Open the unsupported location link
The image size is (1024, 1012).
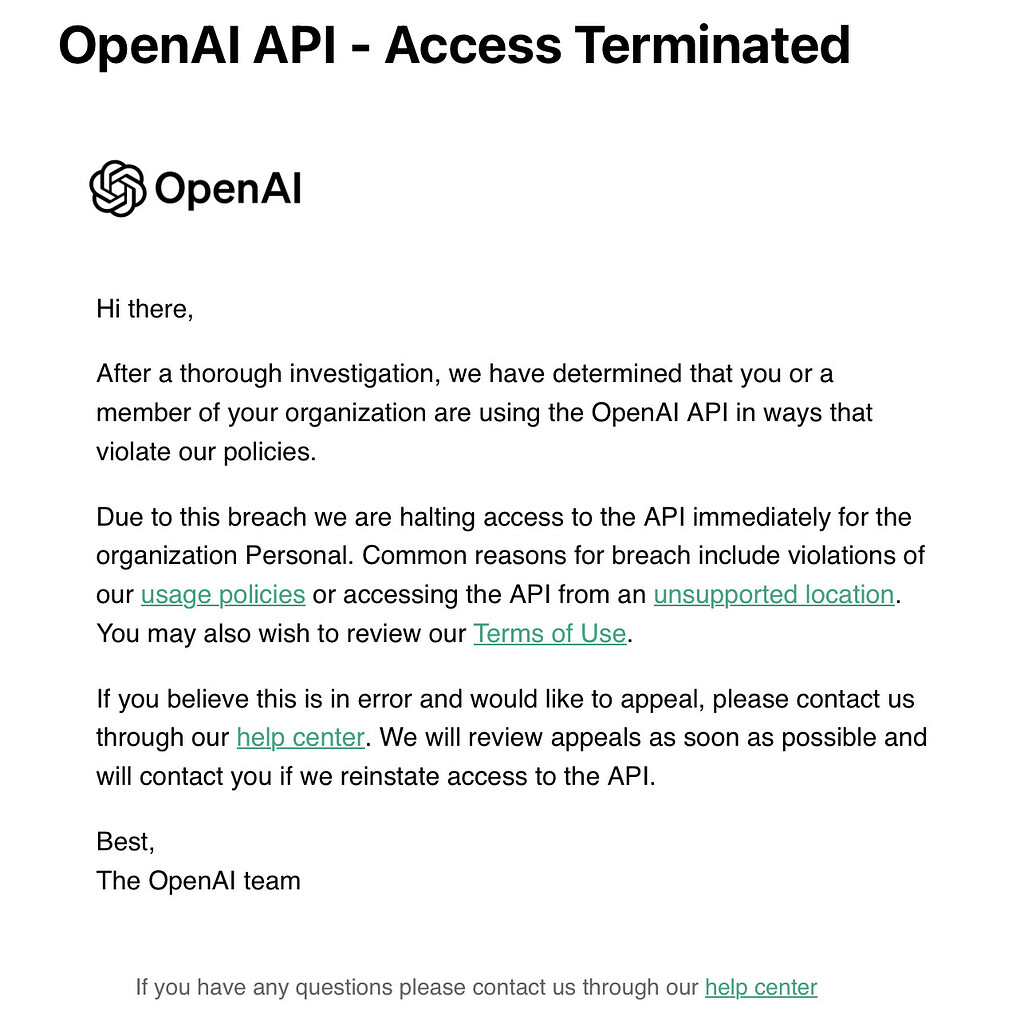click(774, 595)
